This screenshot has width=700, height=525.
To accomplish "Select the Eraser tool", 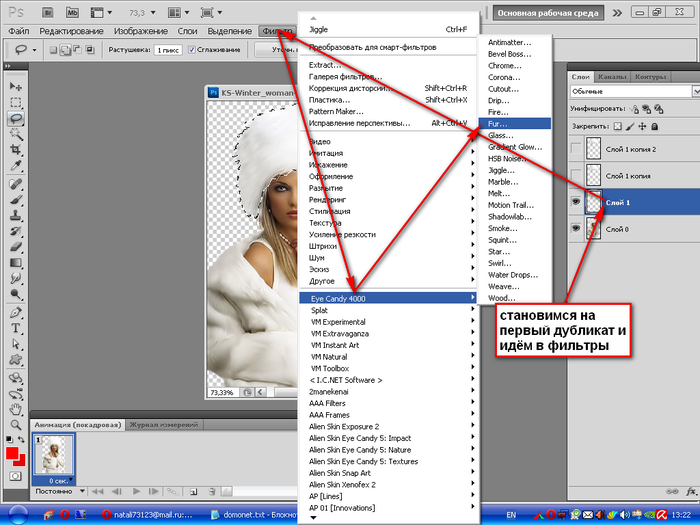I will click(16, 246).
